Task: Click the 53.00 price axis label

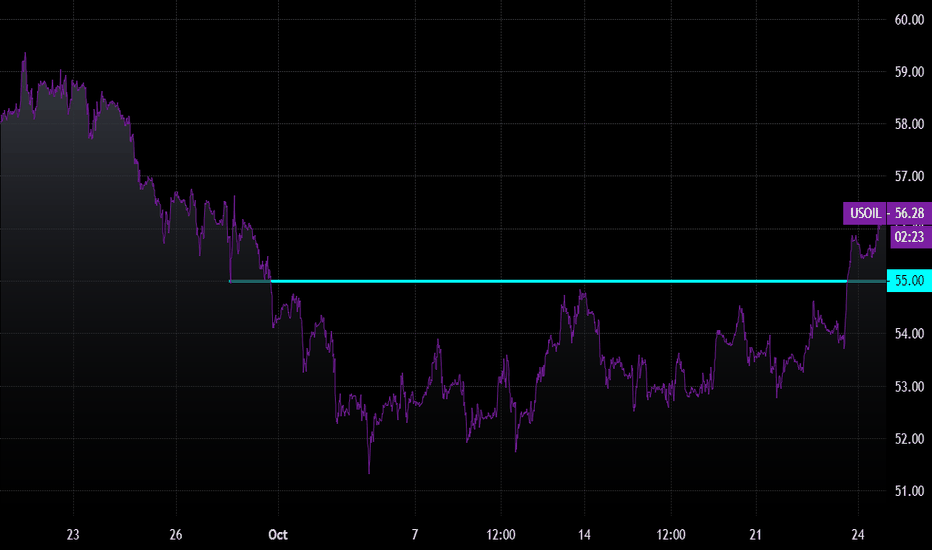Action: coord(909,386)
